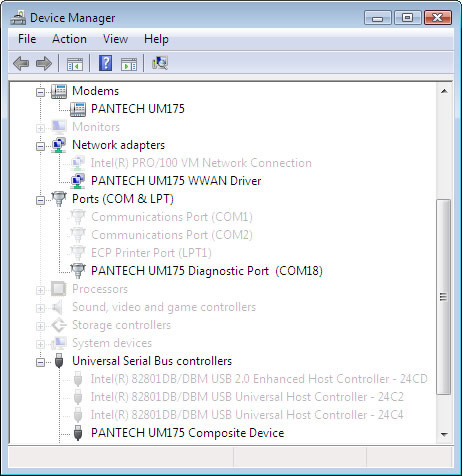462x476 pixels.
Task: Collapse the Modems category
Action: (x=40, y=92)
